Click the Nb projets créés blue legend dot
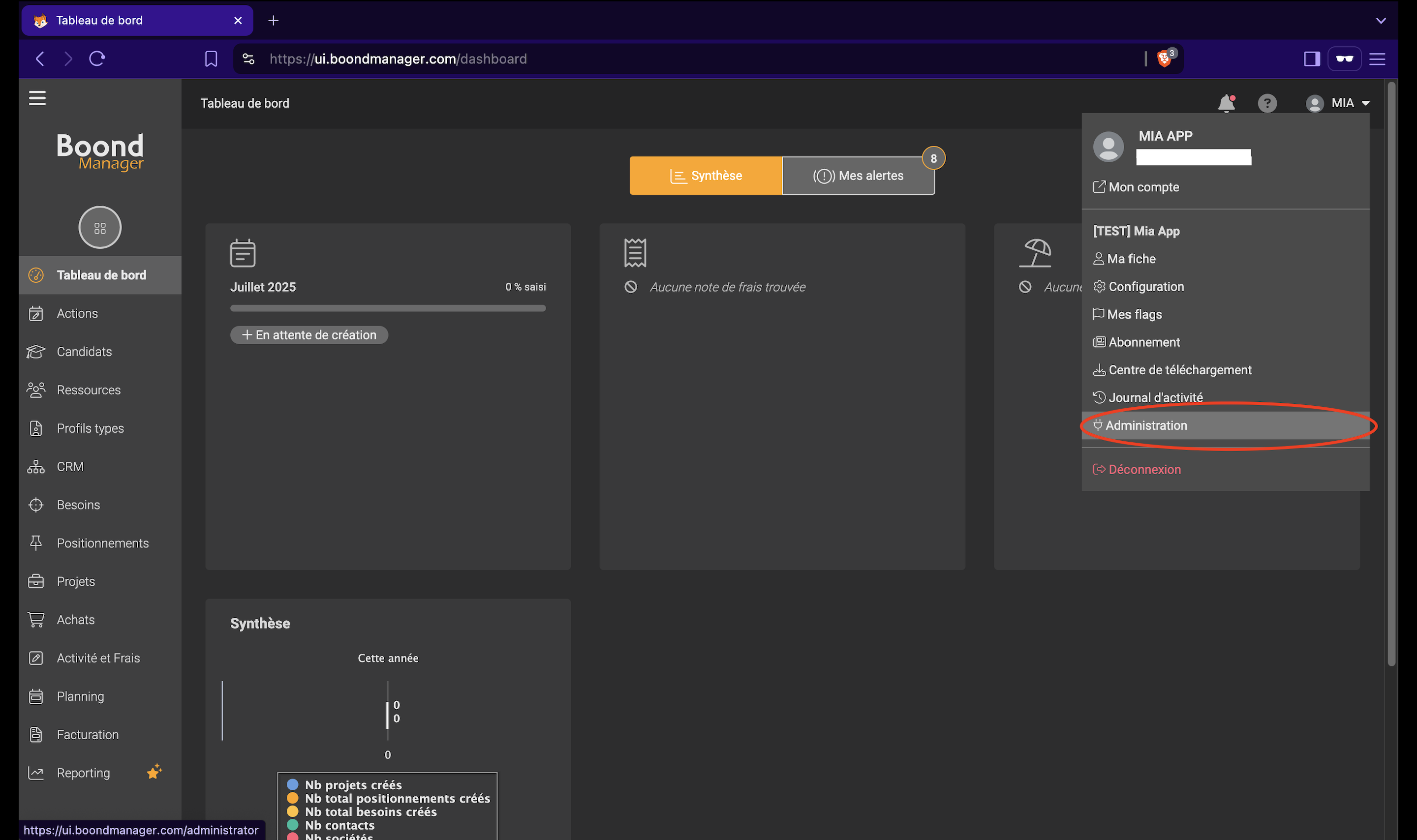The width and height of the screenshot is (1417, 840). [293, 784]
